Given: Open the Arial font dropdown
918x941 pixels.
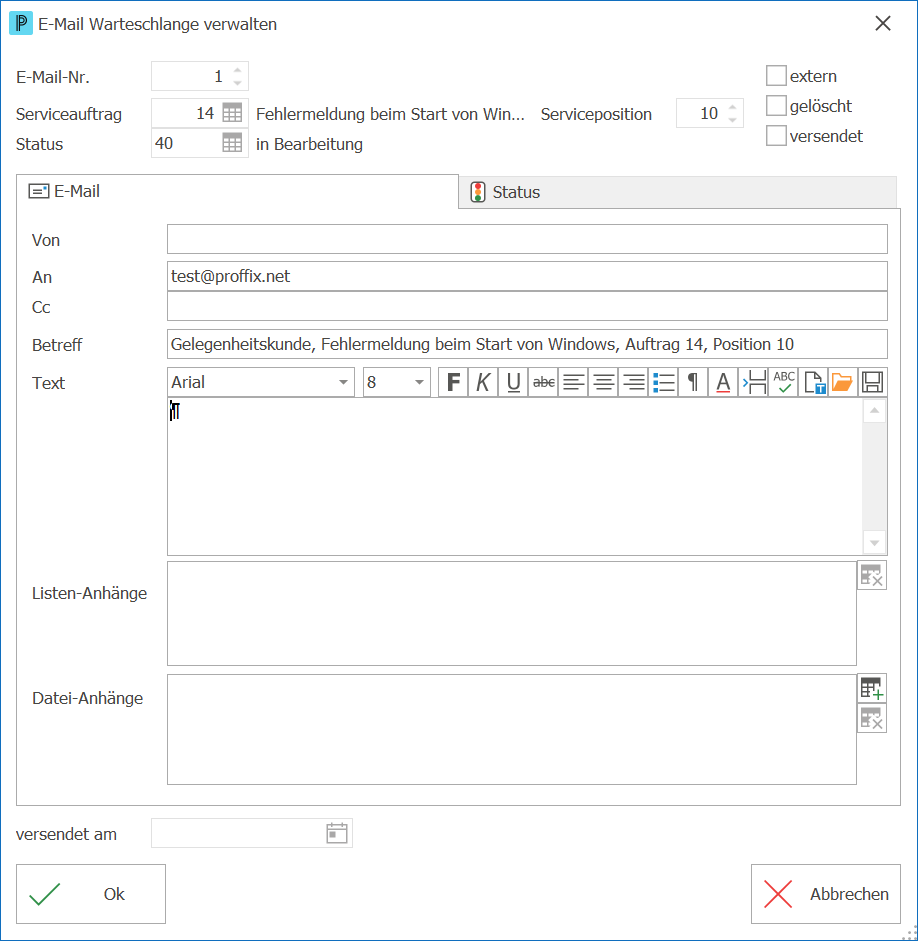Looking at the screenshot, I should pyautogui.click(x=343, y=382).
